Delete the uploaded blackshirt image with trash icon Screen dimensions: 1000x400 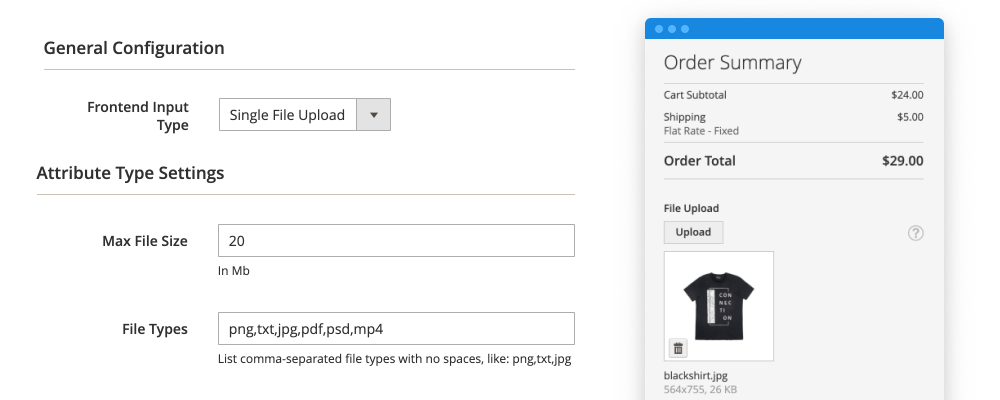click(678, 348)
